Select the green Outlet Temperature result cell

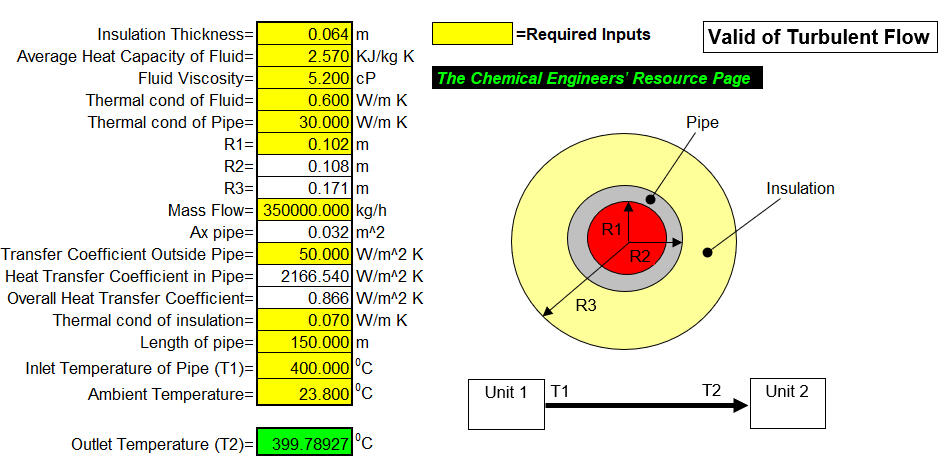pyautogui.click(x=304, y=445)
